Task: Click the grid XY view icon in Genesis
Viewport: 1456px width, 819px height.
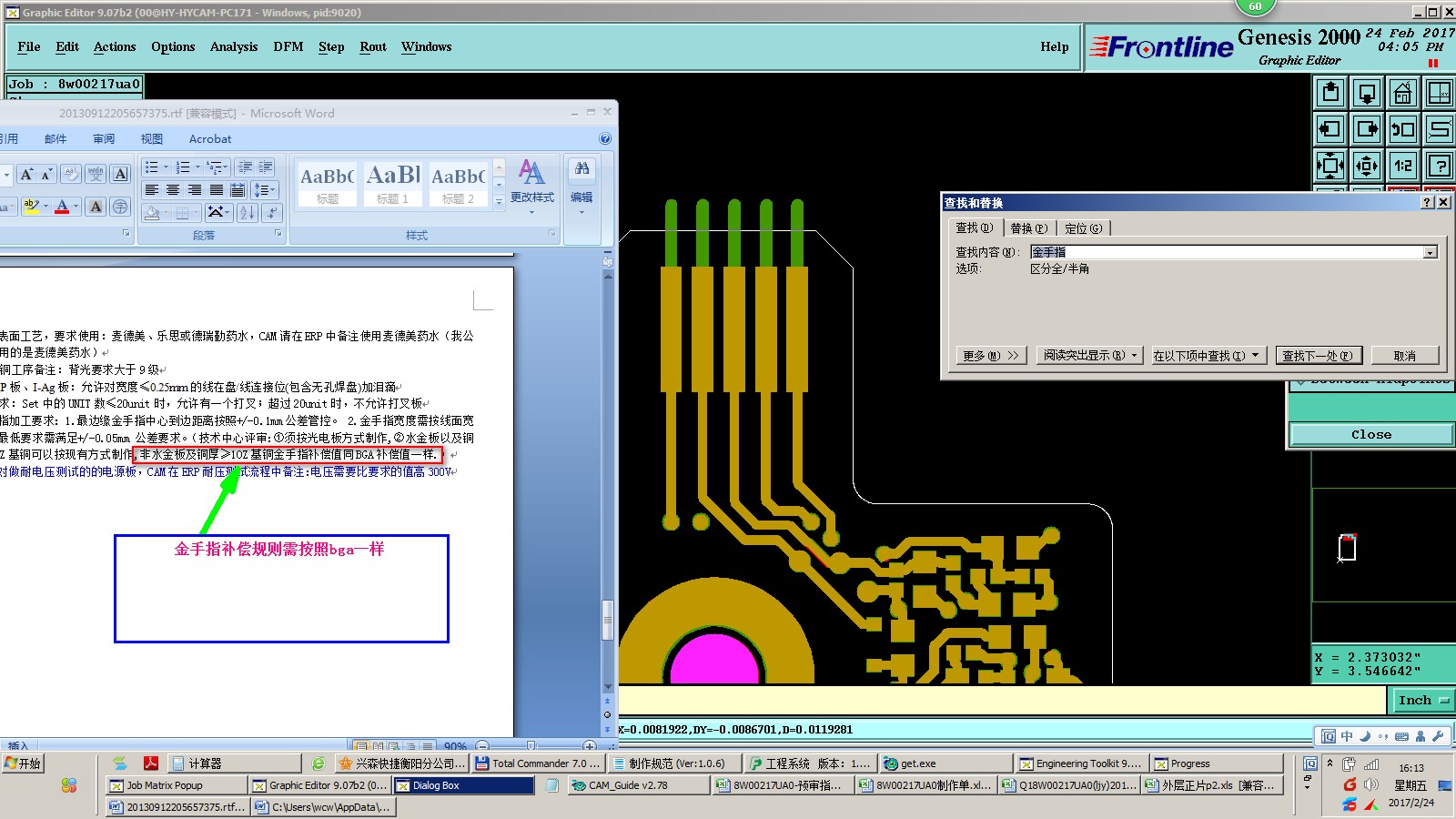Action: [x=1440, y=93]
